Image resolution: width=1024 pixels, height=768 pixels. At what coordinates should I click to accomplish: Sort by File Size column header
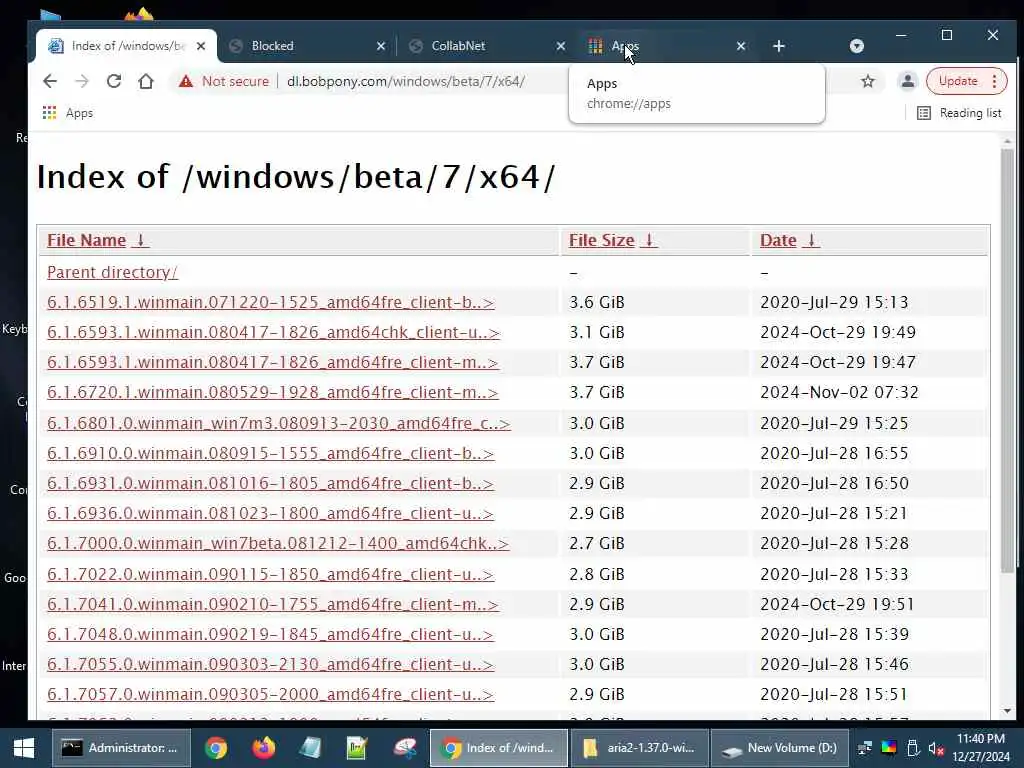click(x=601, y=240)
